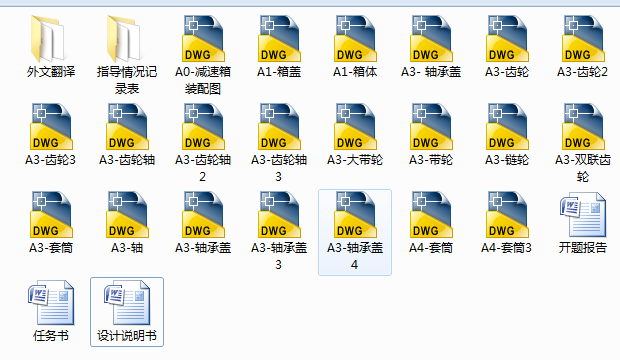
Task: Select the A3-轴承盖3 DWG file icon
Action: tap(279, 214)
